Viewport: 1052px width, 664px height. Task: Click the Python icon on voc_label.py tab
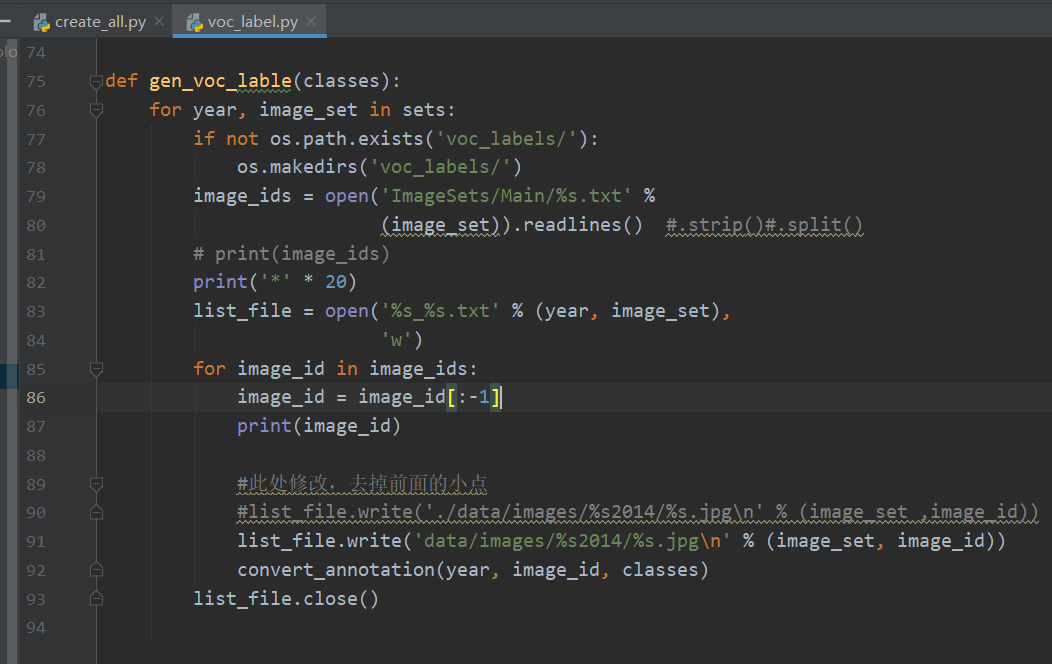tap(194, 20)
